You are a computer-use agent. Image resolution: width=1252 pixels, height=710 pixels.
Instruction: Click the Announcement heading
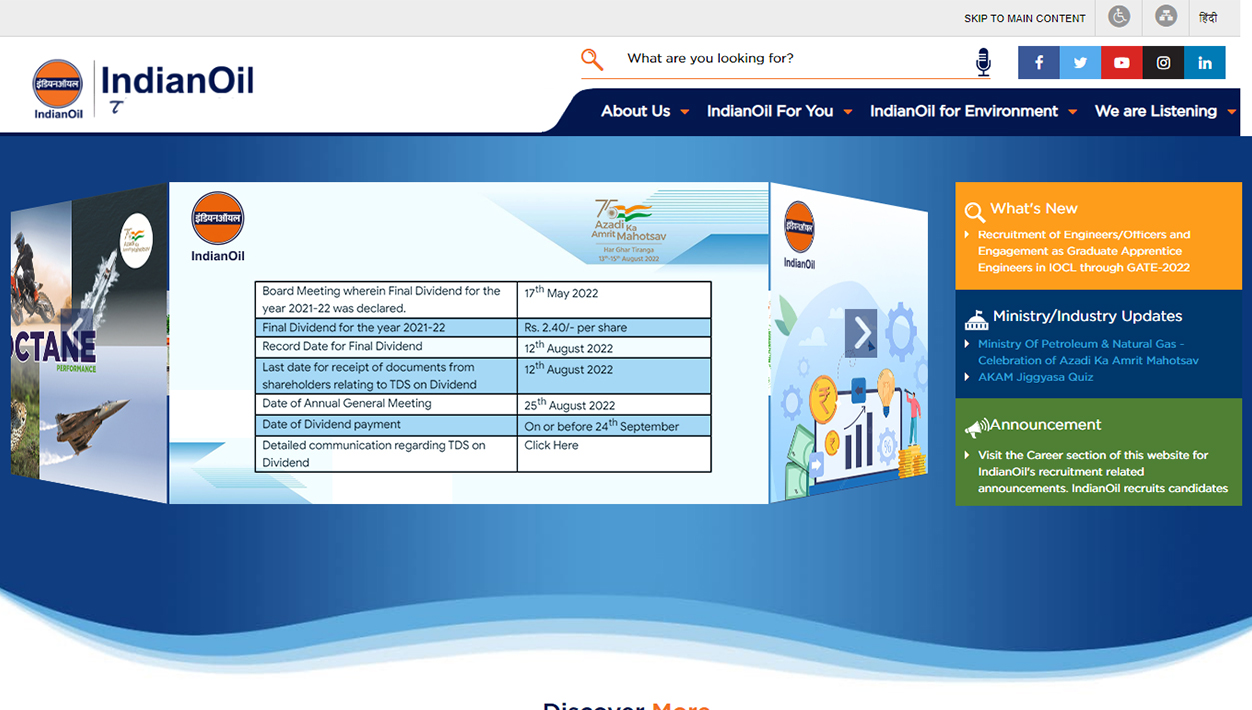(x=1045, y=425)
